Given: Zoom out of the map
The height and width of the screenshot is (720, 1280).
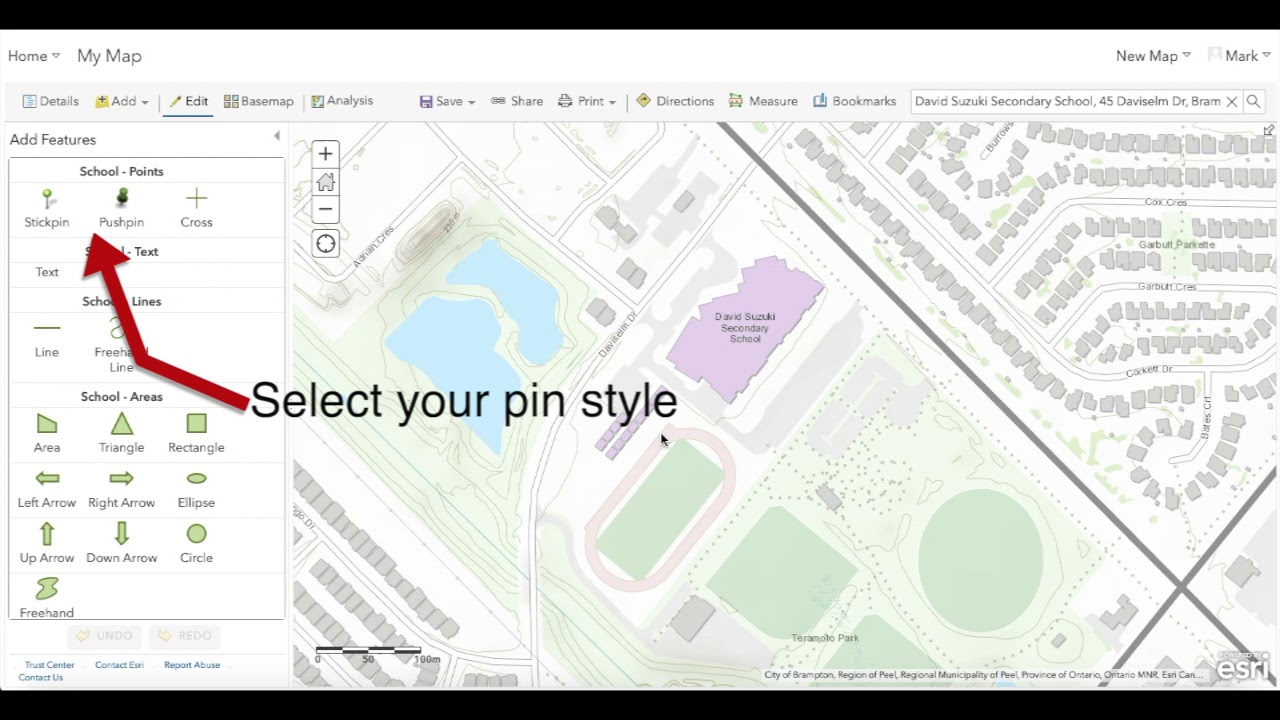Looking at the screenshot, I should pyautogui.click(x=325, y=210).
